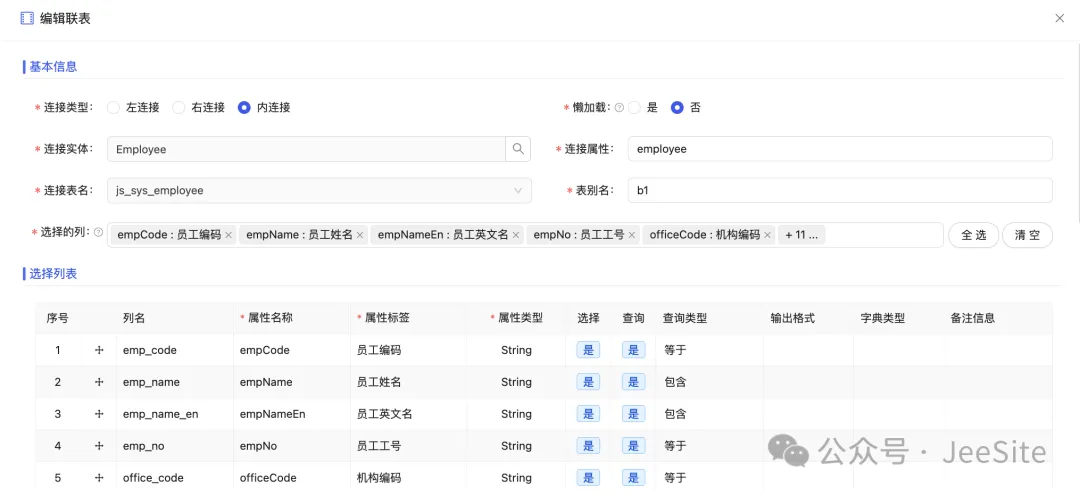1080x495 pixels.
Task: Click the 表别名 input field
Action: tap(839, 190)
